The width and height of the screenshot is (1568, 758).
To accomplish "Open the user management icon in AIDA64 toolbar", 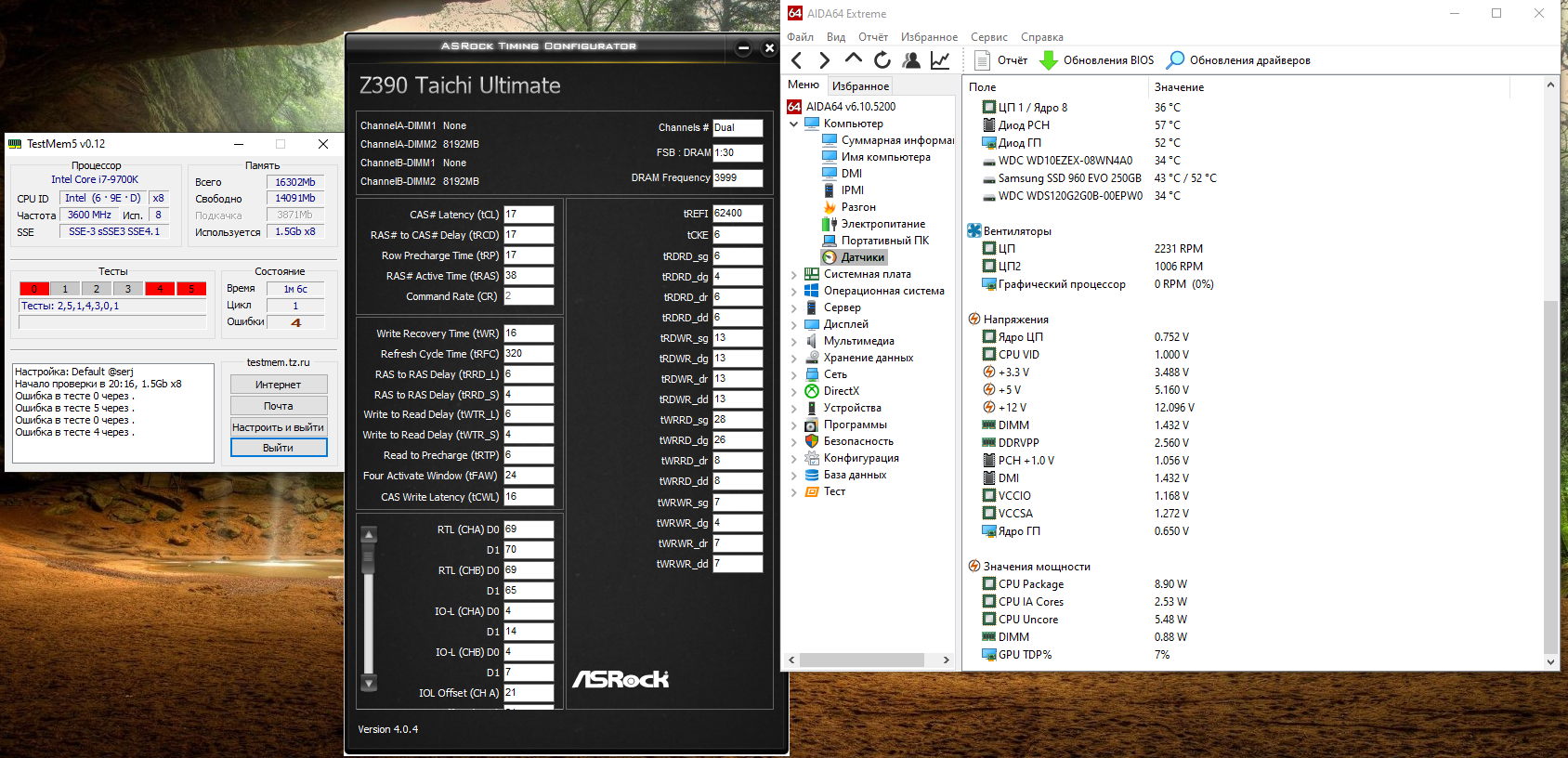I will [911, 60].
